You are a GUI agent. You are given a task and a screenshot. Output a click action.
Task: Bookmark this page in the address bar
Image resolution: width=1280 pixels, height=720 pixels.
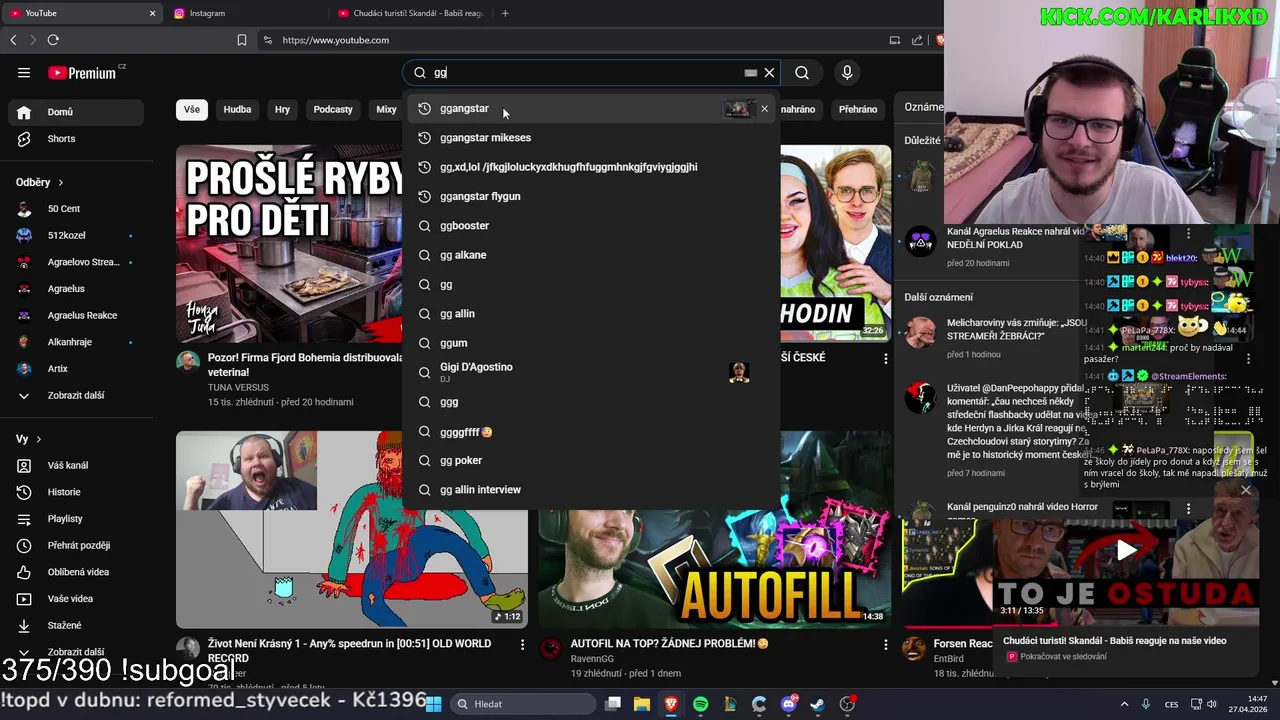[242, 40]
